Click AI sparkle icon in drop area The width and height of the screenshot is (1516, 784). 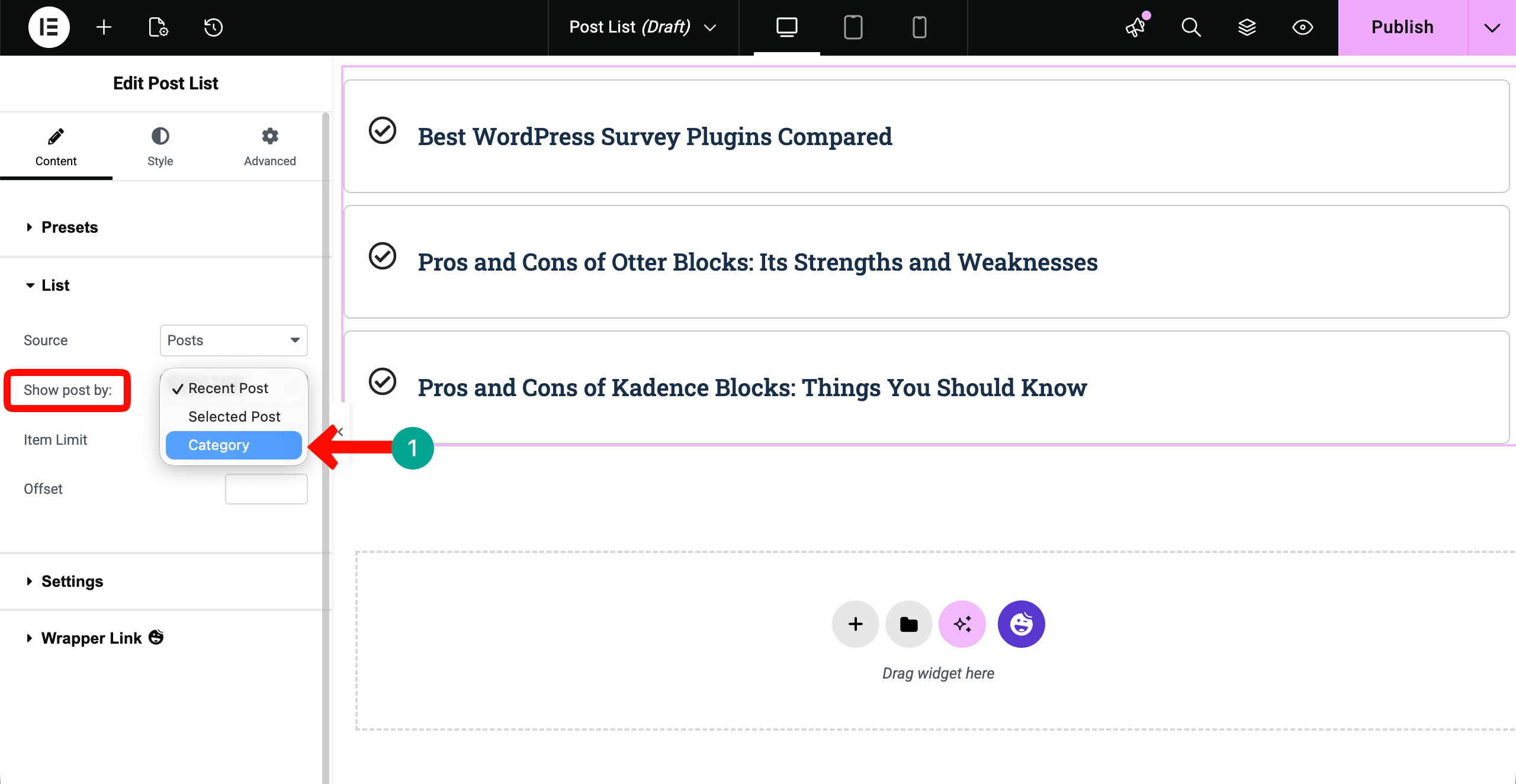click(x=962, y=624)
